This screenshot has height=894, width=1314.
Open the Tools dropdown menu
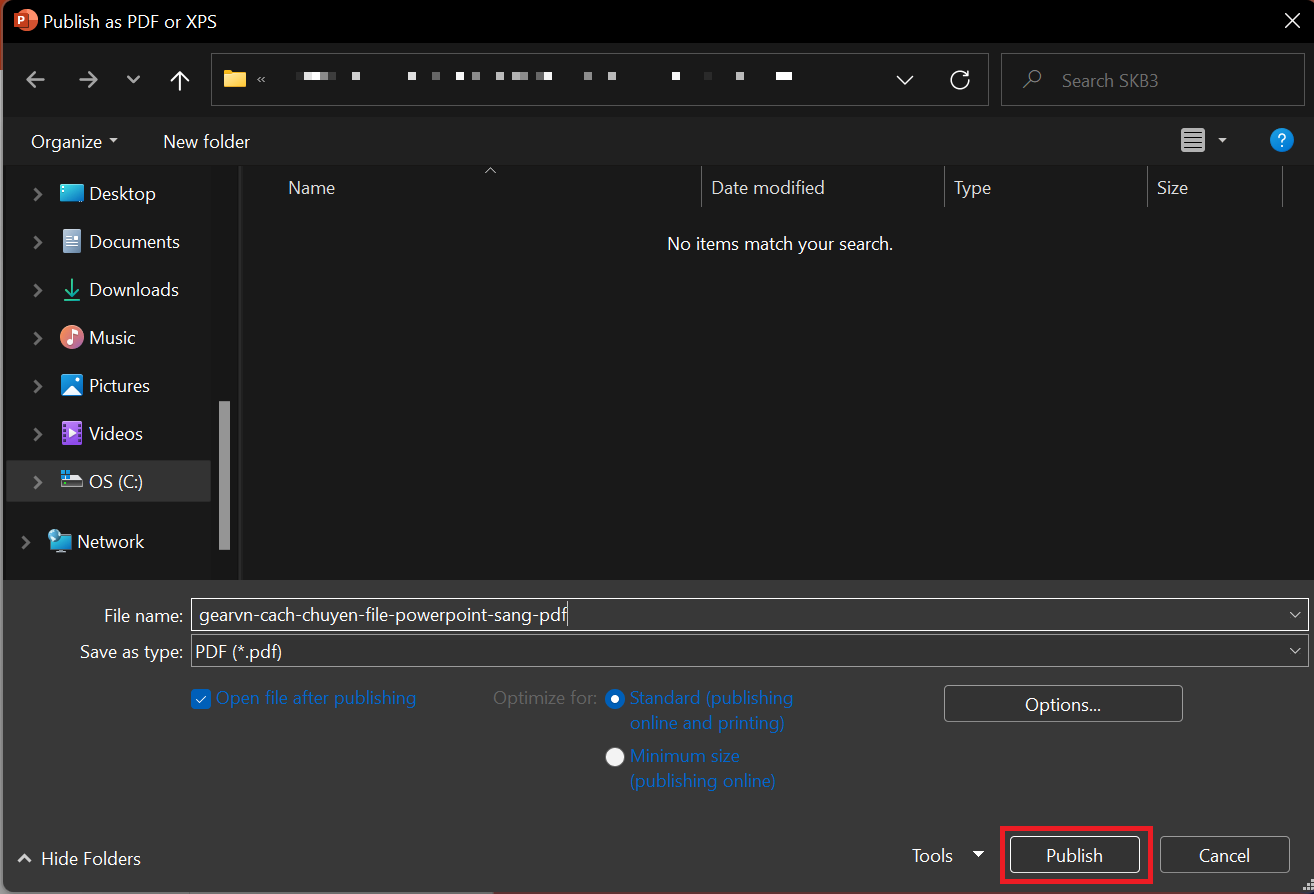(x=948, y=855)
